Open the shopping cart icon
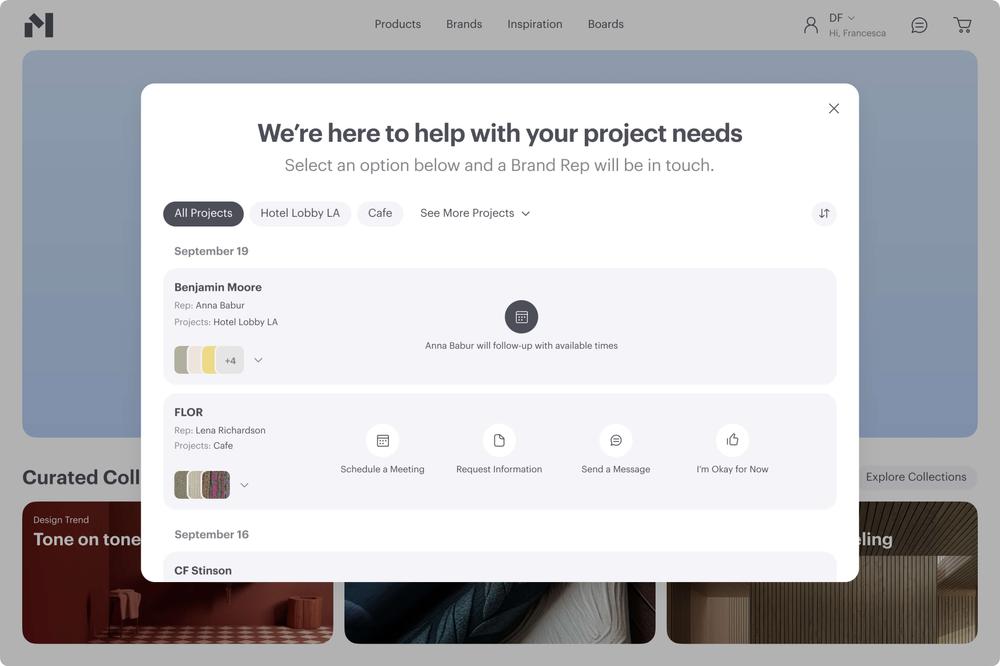Screen dimensions: 1000x666 962,26
